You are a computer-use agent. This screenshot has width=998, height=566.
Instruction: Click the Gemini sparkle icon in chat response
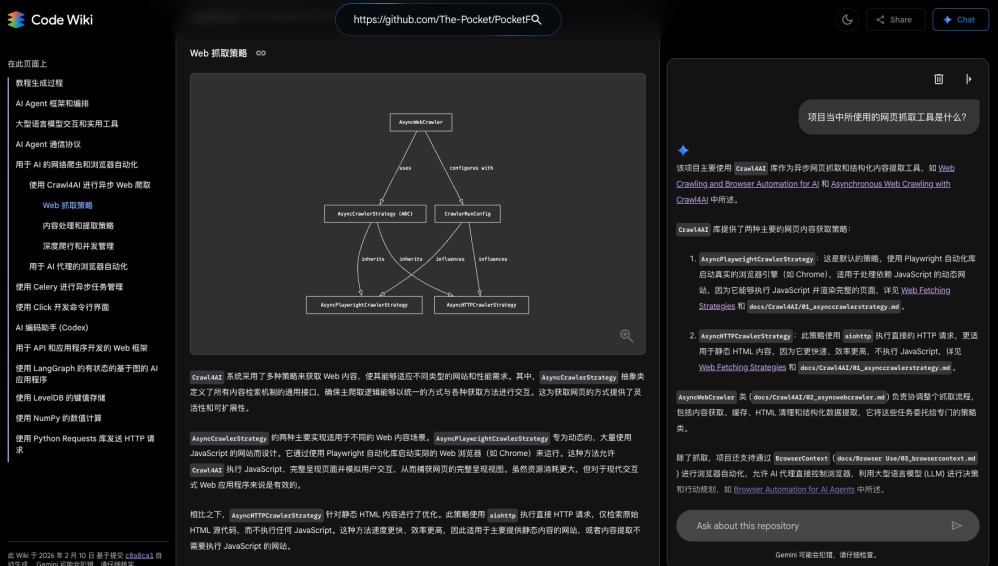coord(683,150)
